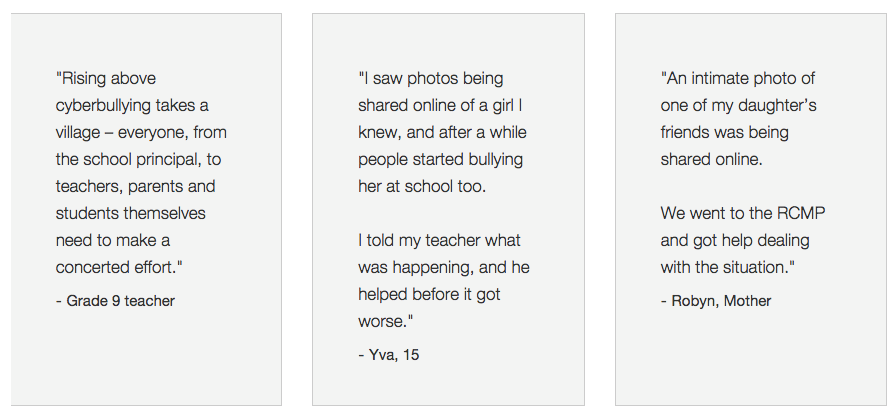Click "students themselves" line in first card
This screenshot has width=895, height=415.
coord(131,213)
